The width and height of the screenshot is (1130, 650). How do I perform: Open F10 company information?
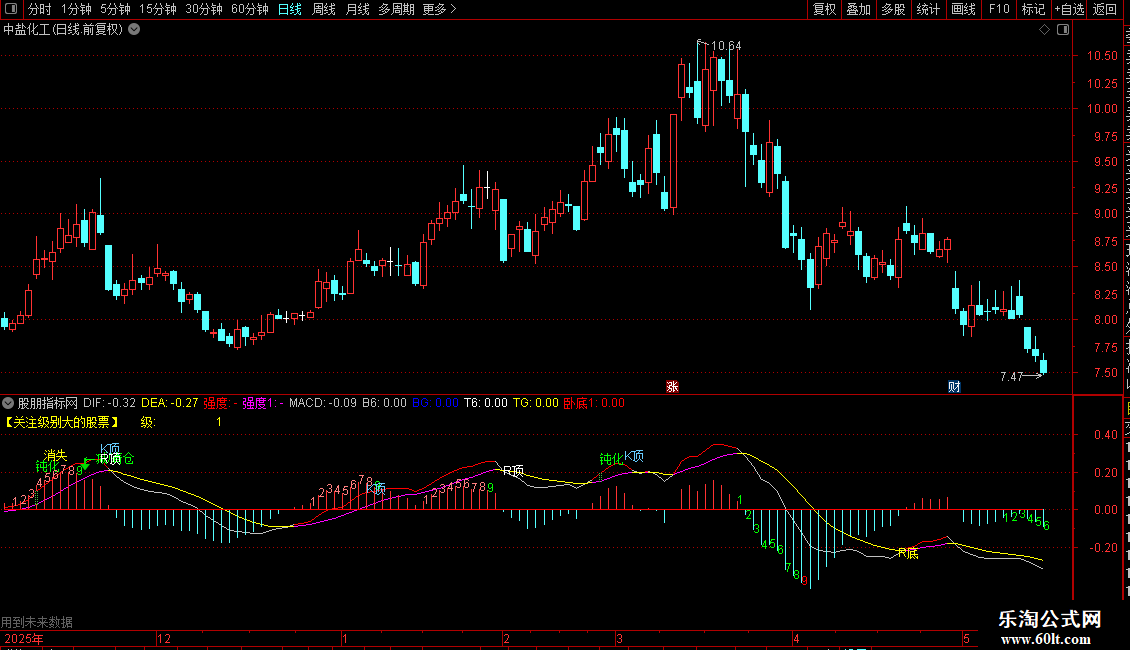pos(999,9)
